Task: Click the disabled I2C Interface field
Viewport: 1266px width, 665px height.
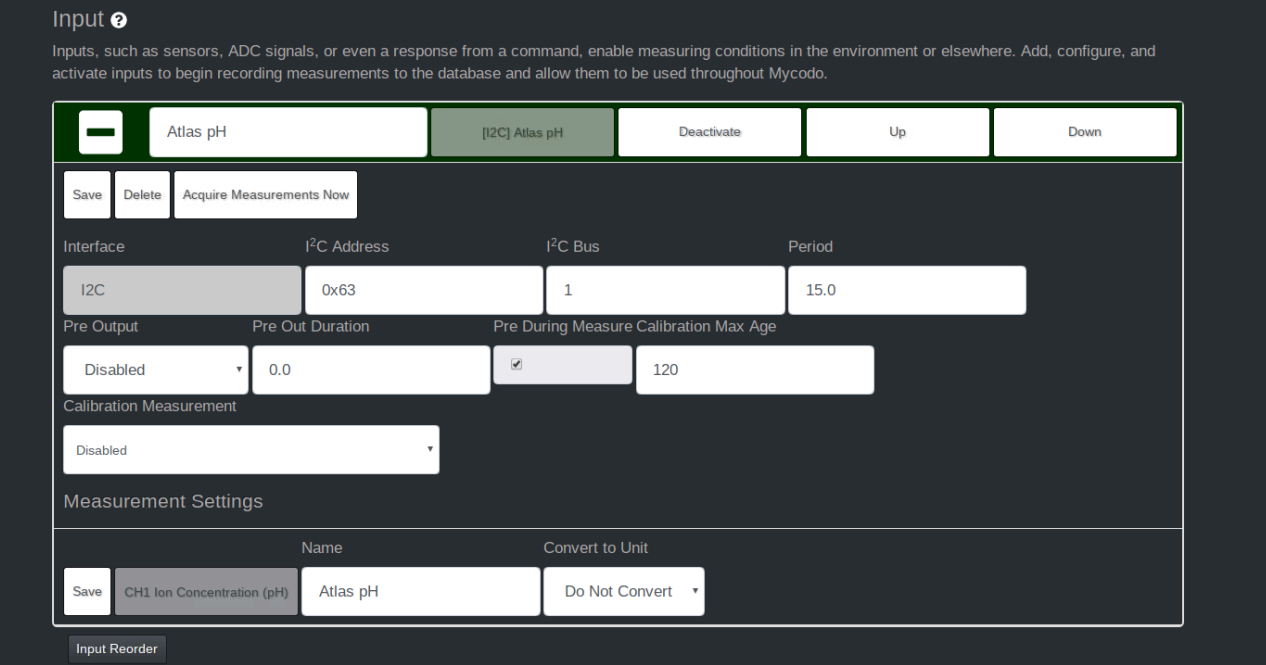Action: click(182, 290)
